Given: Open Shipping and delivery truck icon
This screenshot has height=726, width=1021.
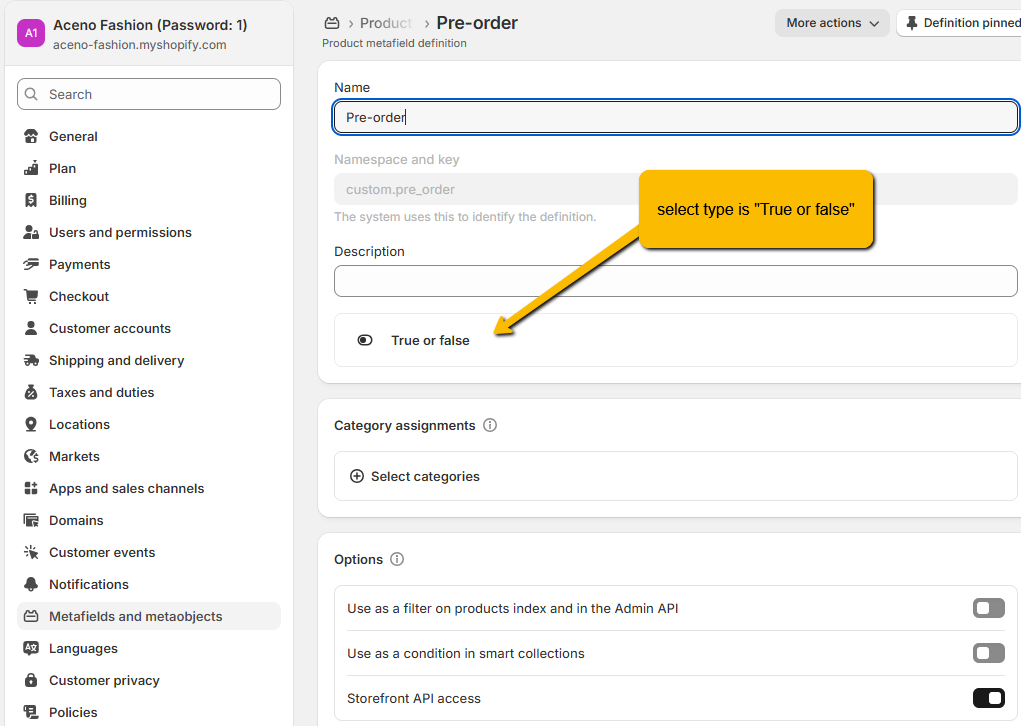Looking at the screenshot, I should point(31,360).
